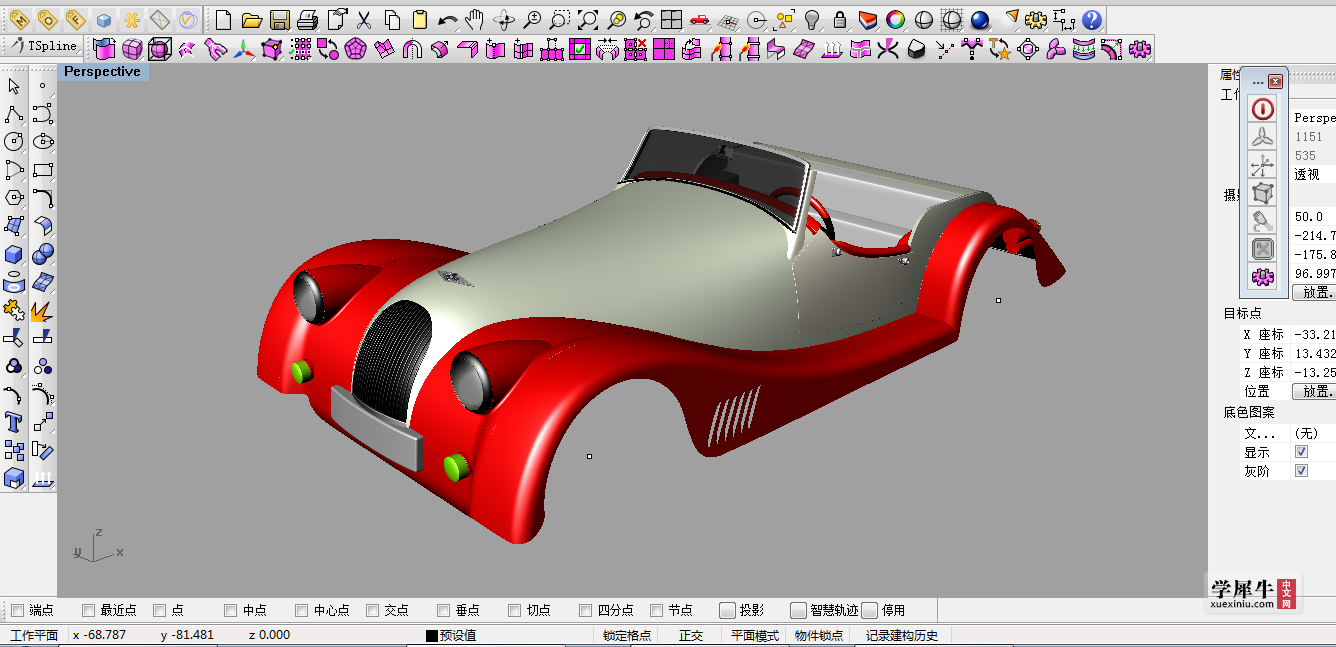The image size is (1336, 647).
Task: Click the X 座标 value -33.21
Action: coord(1314,335)
